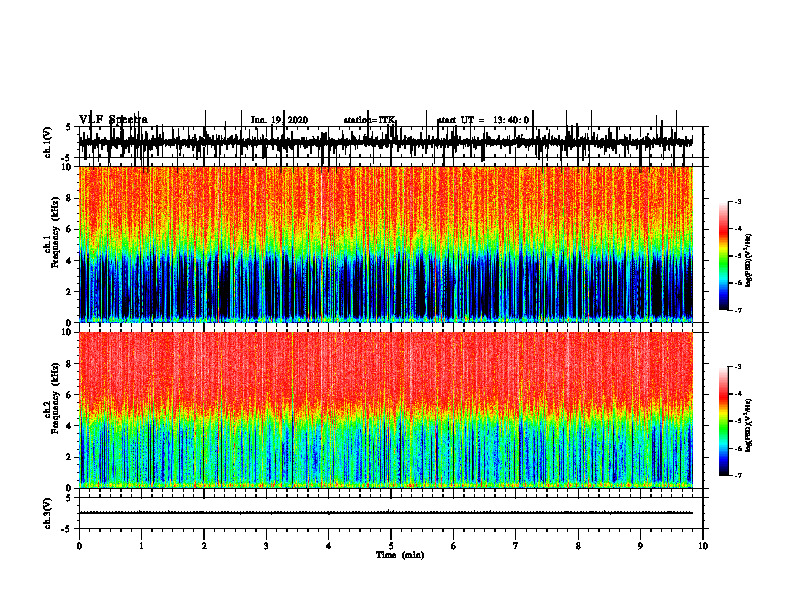792x612 pixels.
Task: Click the ch.2 "Frequency (kHz)" axis label
Action: [x=56, y=398]
